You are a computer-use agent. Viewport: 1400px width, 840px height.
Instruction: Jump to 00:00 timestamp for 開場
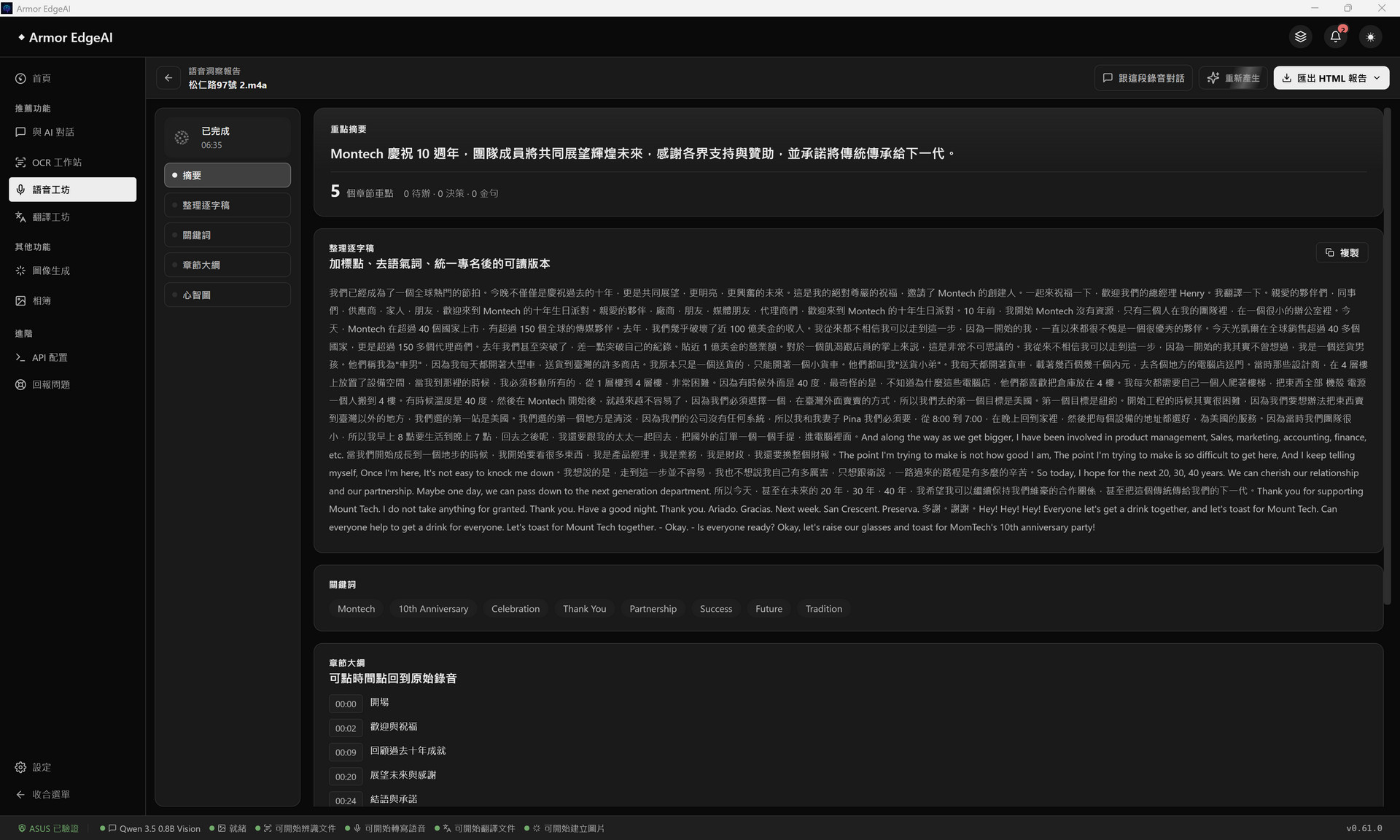[346, 704]
